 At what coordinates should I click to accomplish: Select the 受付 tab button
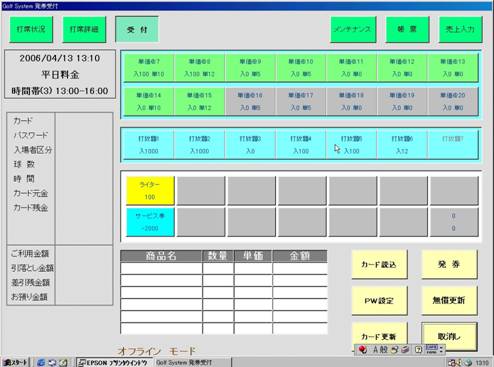(x=137, y=30)
